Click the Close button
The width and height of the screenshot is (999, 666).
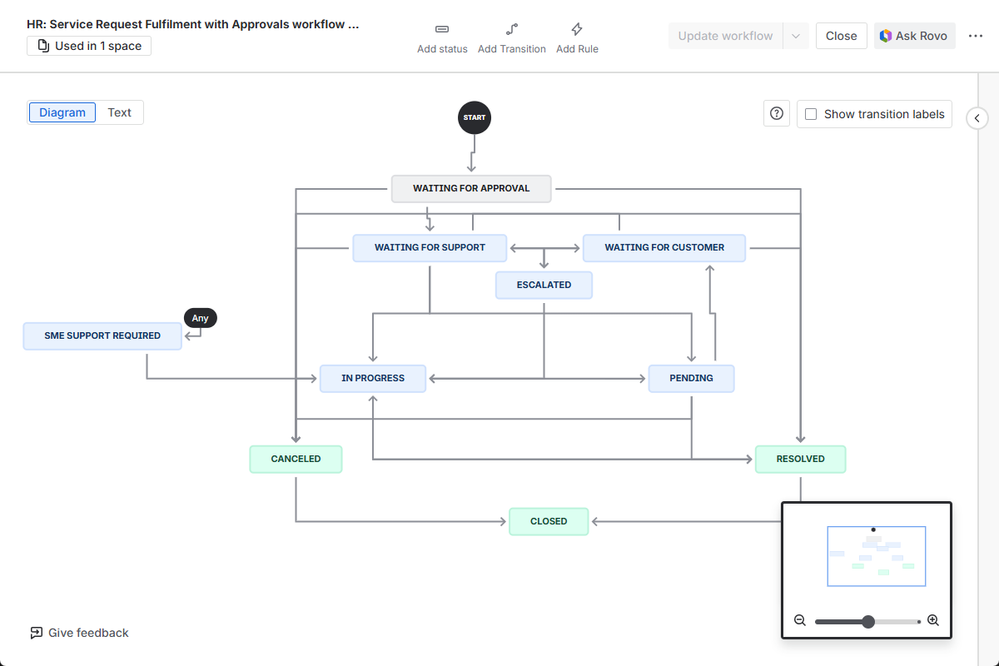point(841,36)
